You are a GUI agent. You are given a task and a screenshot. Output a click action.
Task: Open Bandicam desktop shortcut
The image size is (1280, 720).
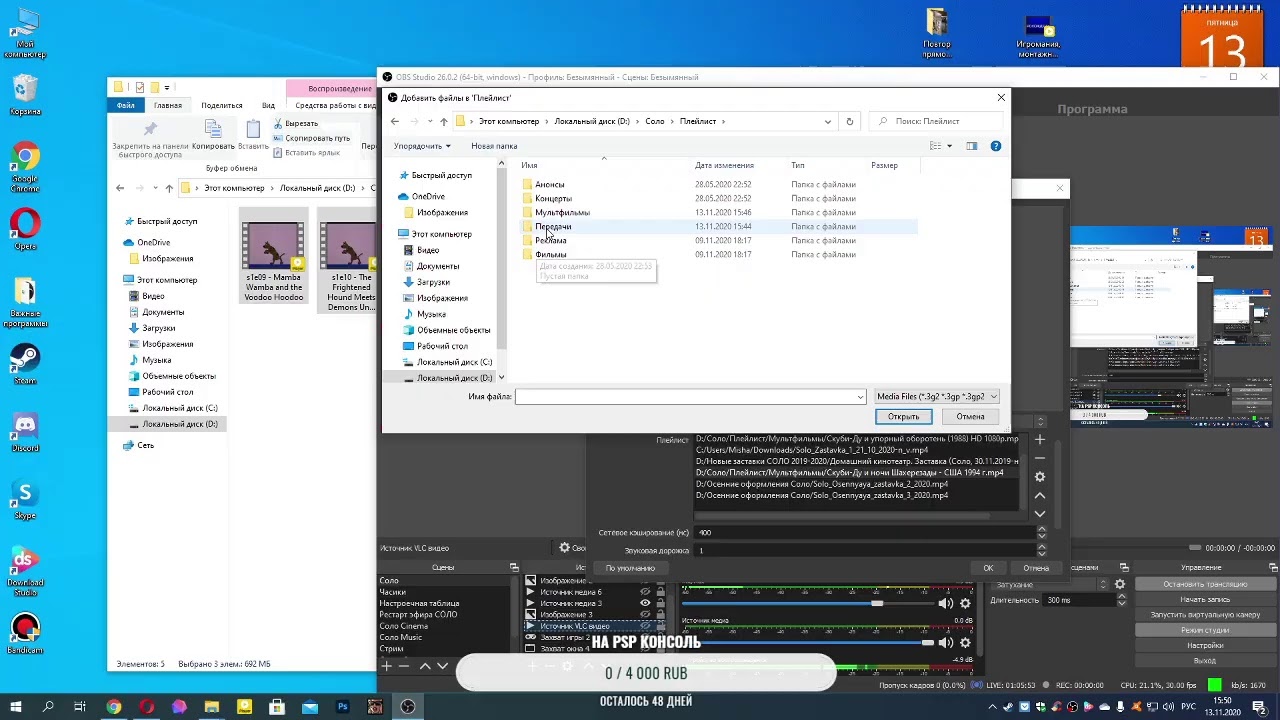(25, 634)
